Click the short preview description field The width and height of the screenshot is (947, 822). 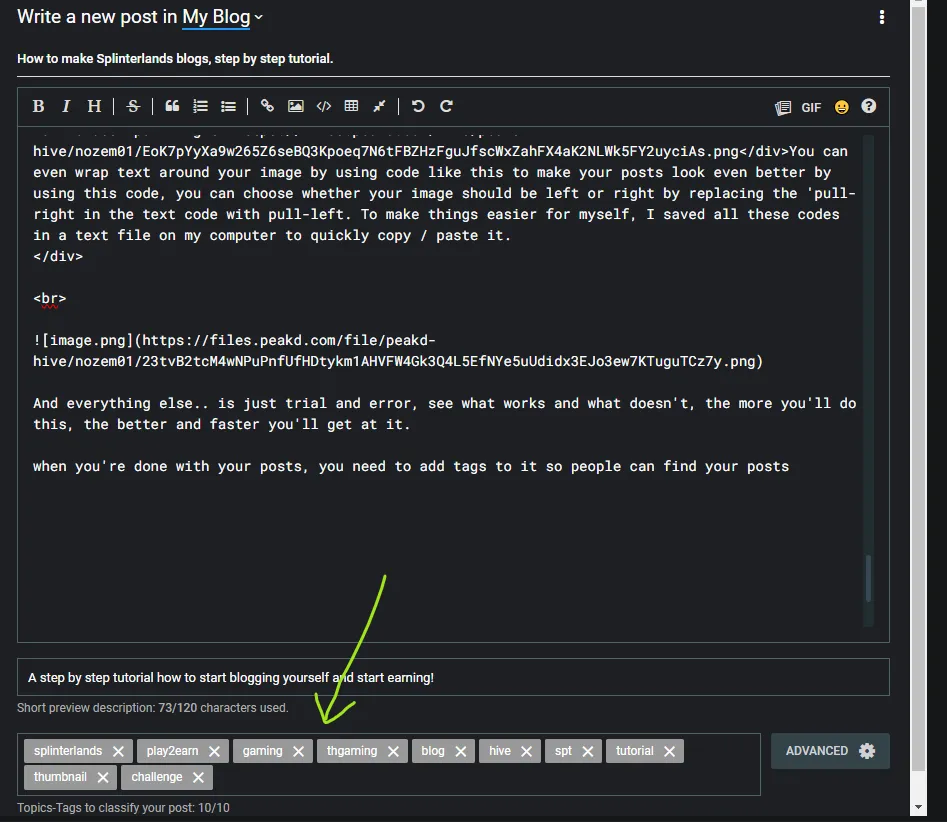453,677
